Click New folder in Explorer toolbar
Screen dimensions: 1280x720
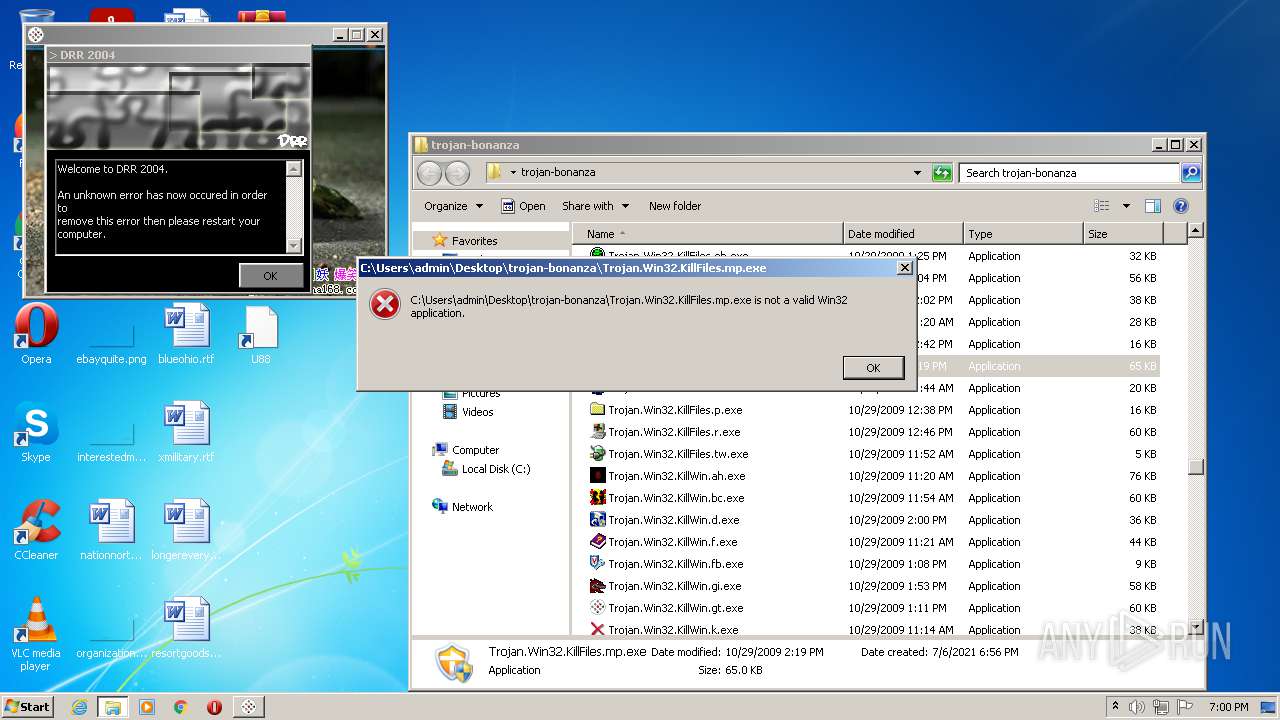point(675,206)
